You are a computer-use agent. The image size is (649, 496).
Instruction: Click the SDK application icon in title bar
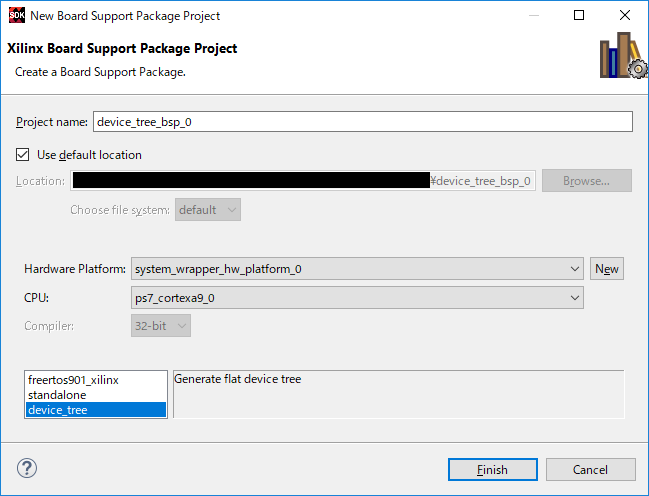click(17, 15)
